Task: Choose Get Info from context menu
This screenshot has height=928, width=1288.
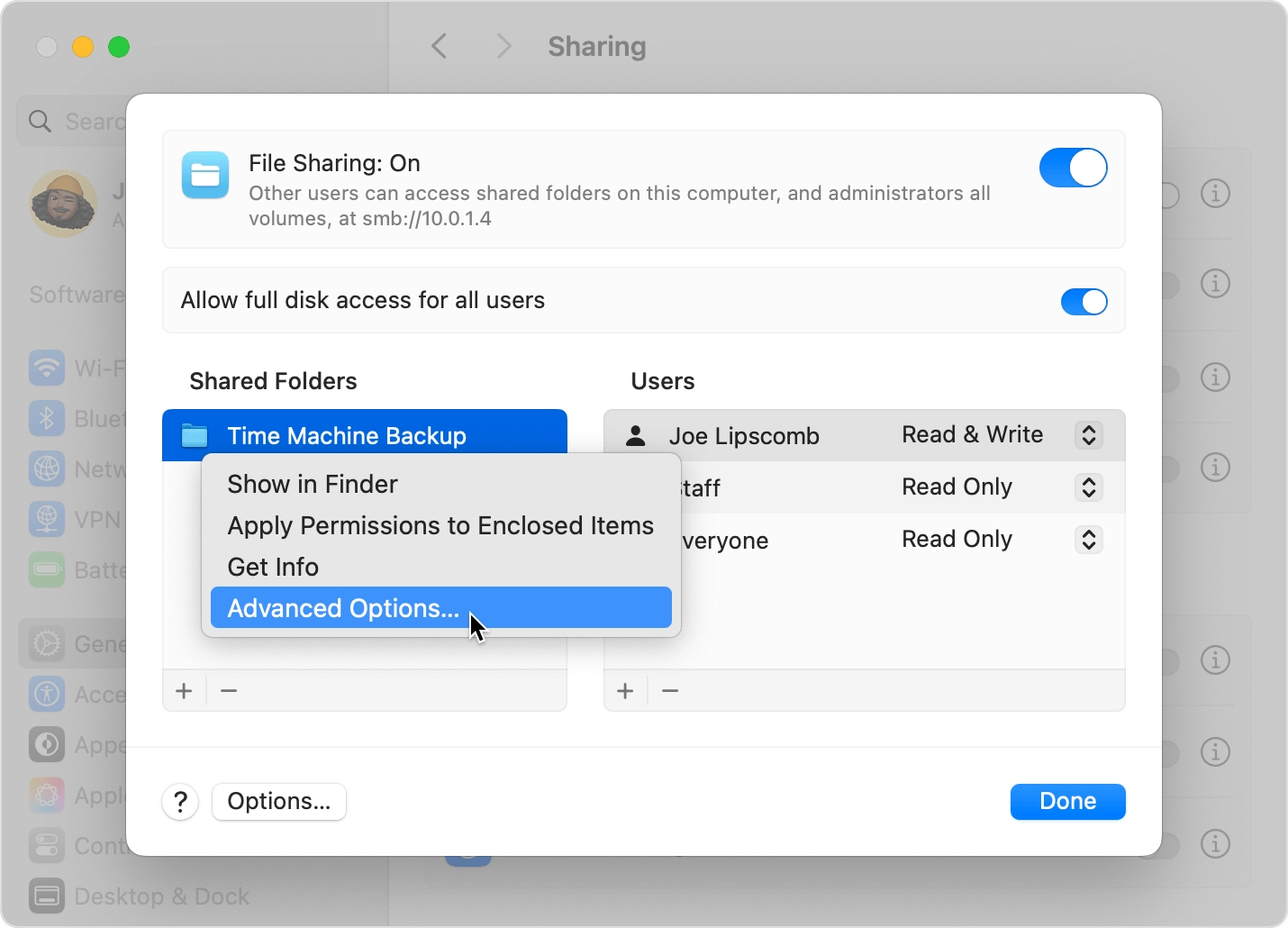Action: pyautogui.click(x=441, y=567)
